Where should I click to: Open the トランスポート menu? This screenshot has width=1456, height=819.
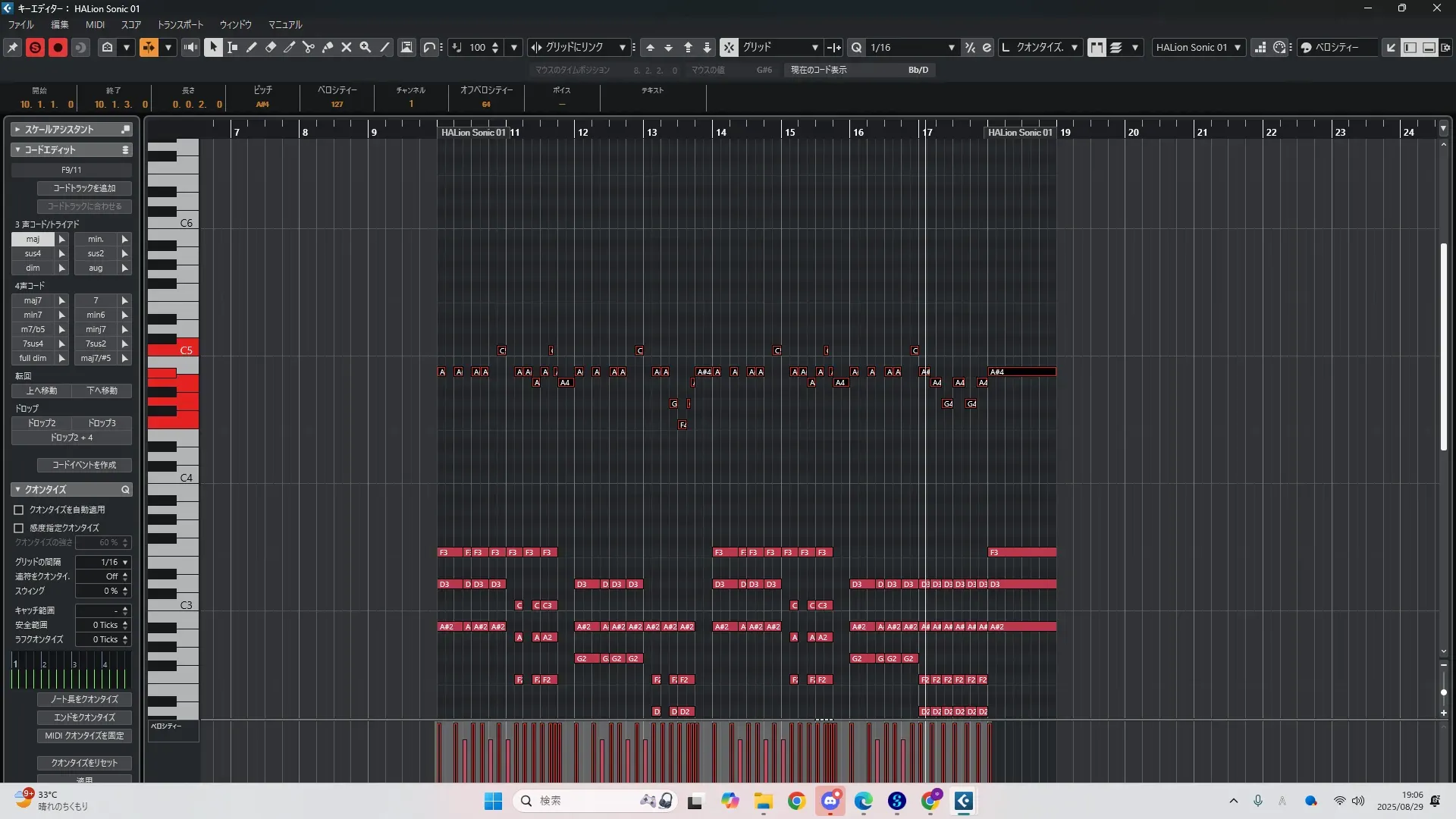point(180,24)
